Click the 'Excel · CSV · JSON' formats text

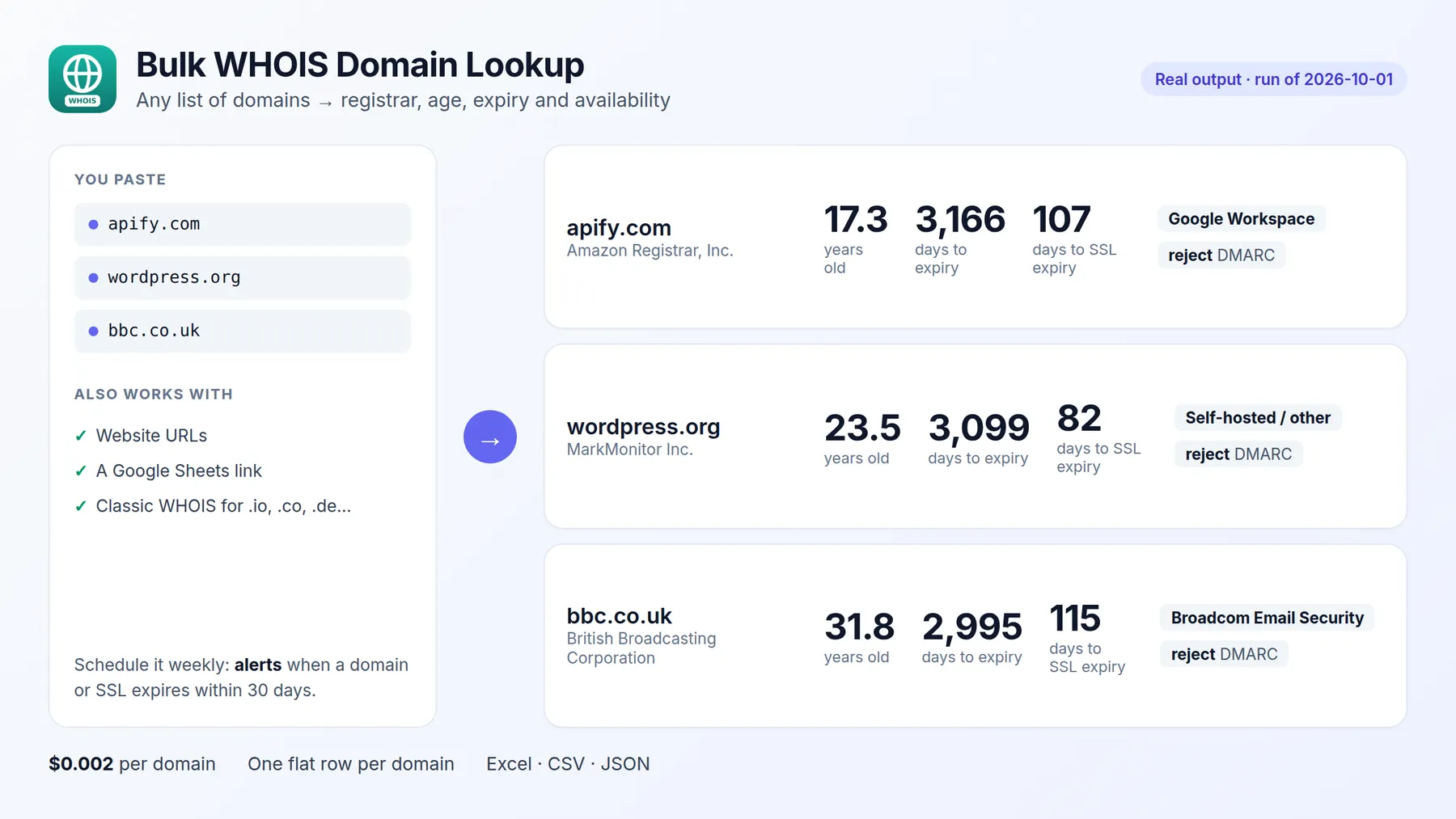tap(568, 764)
